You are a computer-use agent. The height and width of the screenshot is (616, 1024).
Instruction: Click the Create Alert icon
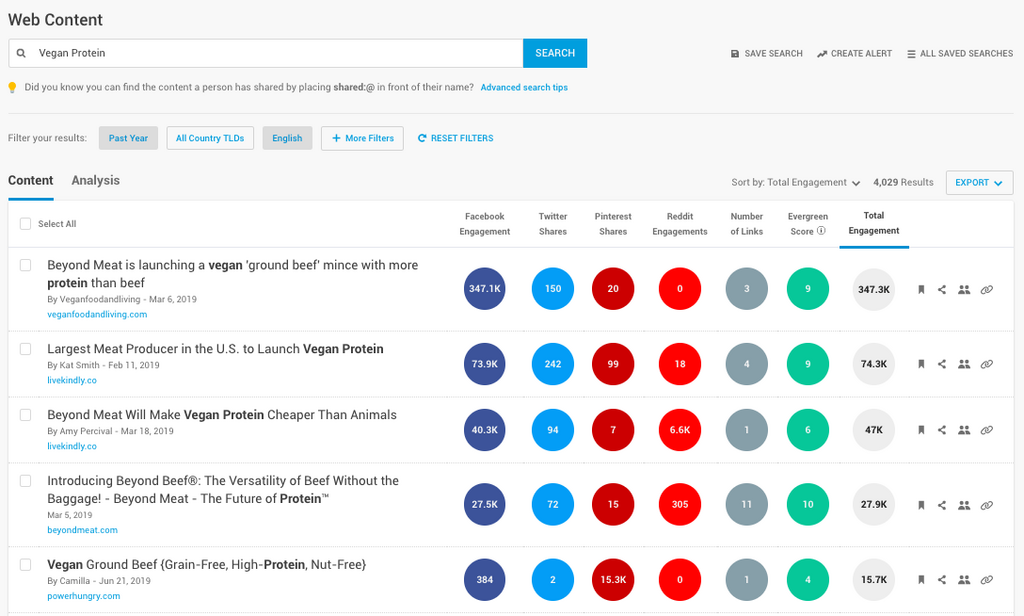click(822, 54)
